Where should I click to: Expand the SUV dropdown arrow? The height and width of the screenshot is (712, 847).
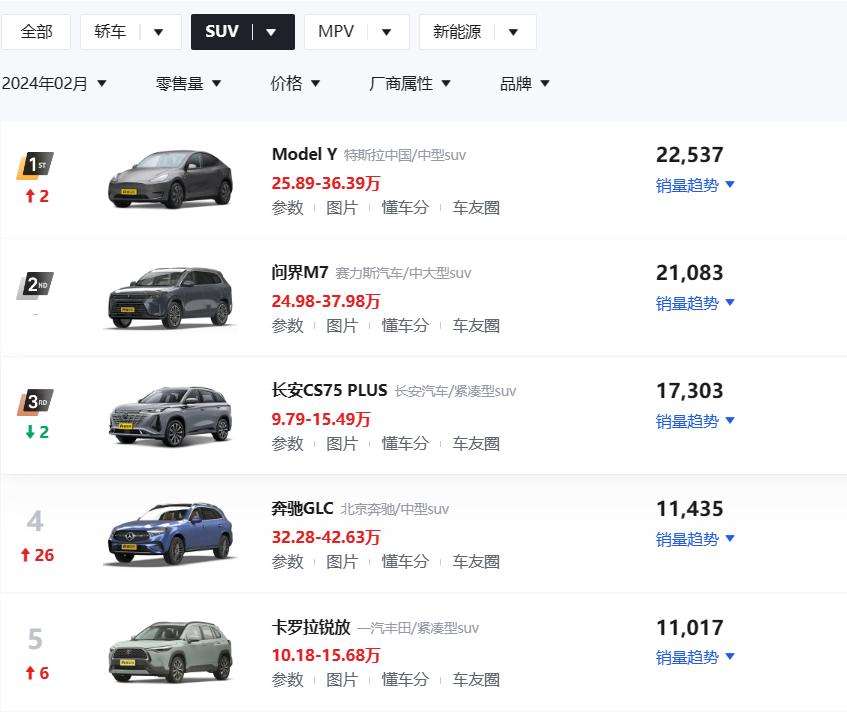[271, 32]
